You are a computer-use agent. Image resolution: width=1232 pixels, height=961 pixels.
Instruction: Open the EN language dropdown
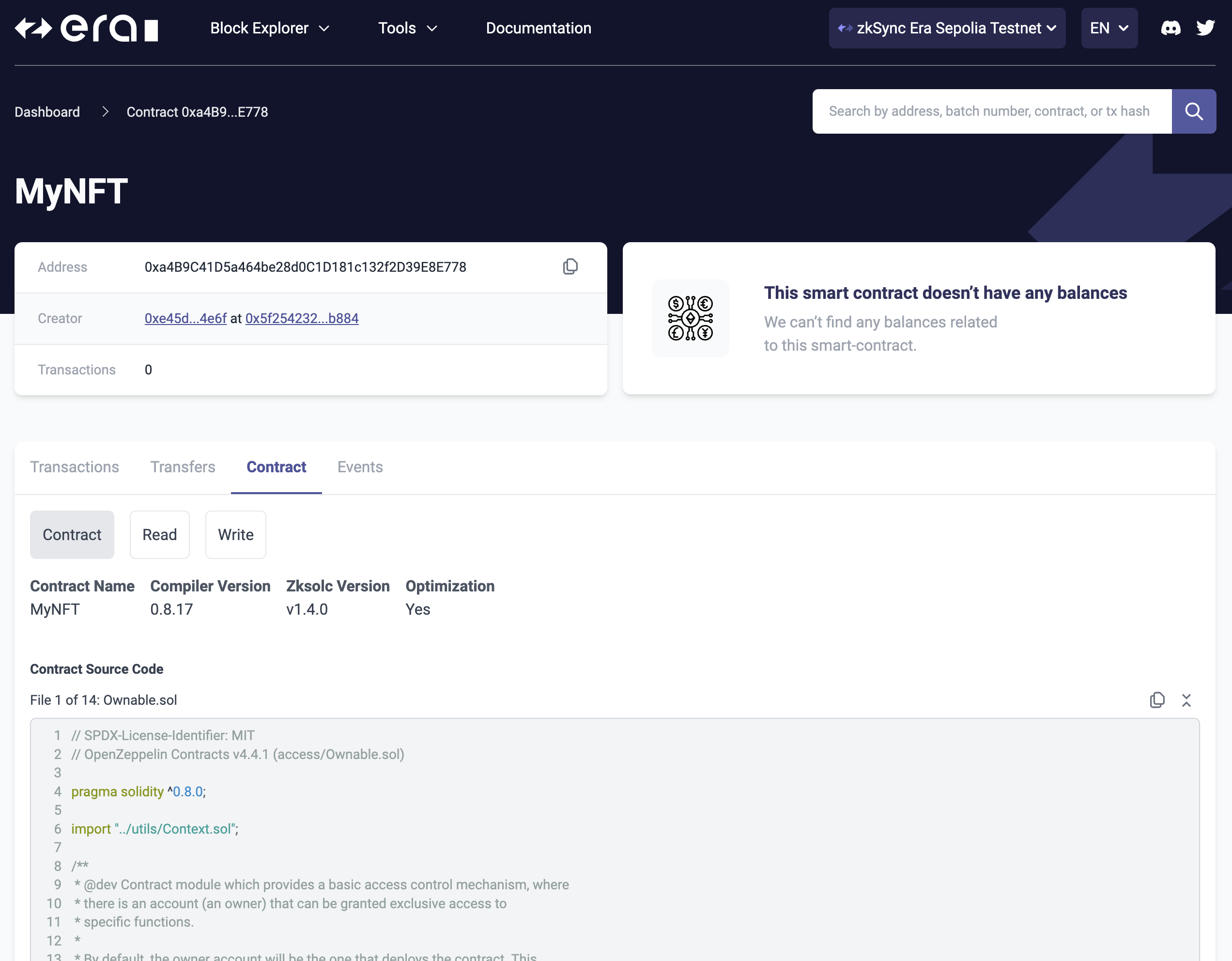point(1109,28)
